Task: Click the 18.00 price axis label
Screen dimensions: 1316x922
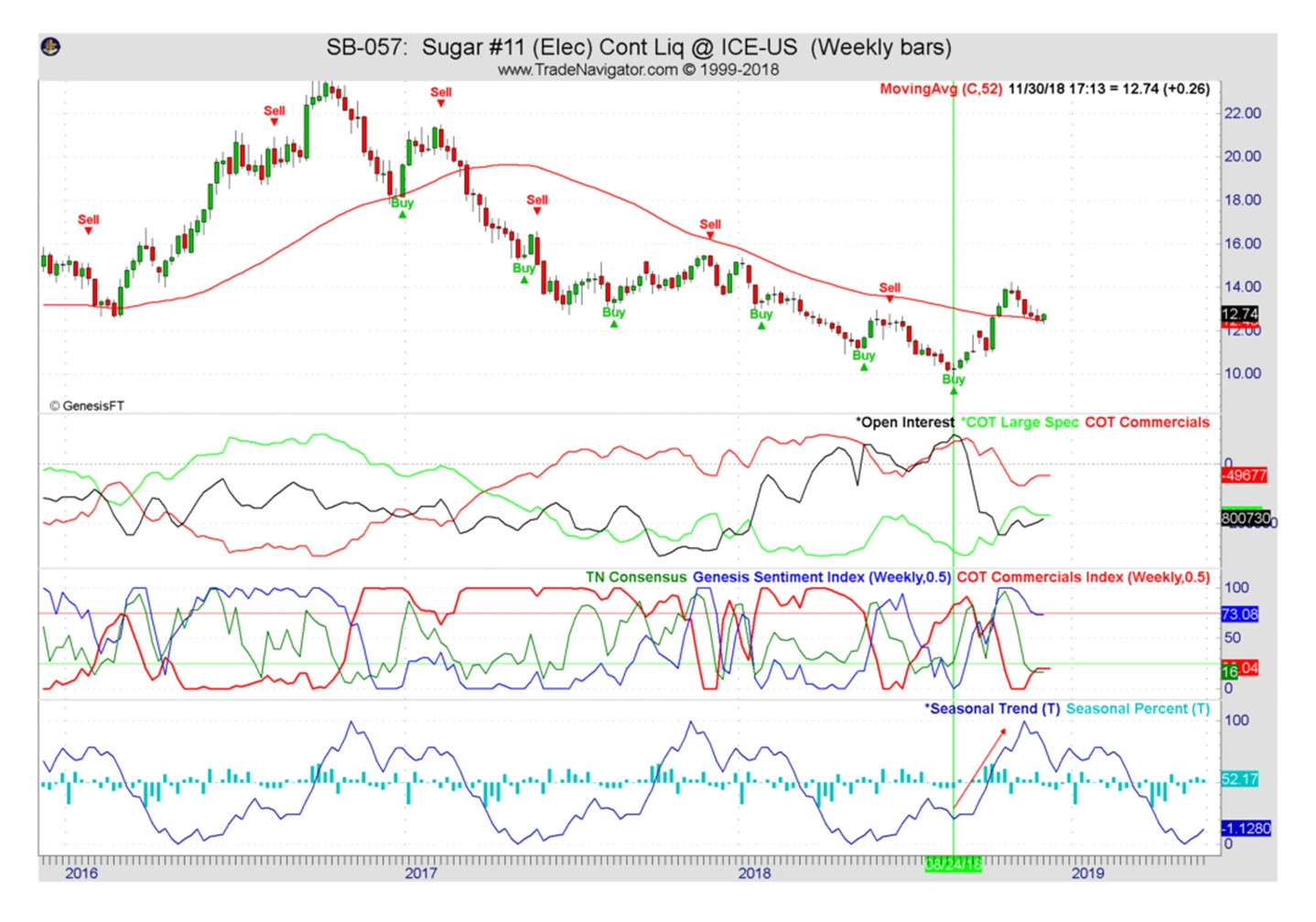Action: pyautogui.click(x=1243, y=200)
